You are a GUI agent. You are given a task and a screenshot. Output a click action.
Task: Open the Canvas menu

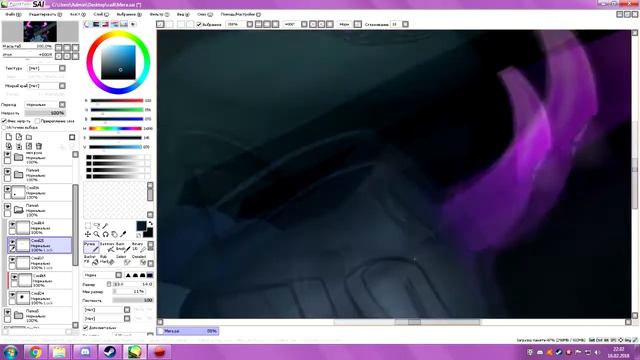pos(78,14)
